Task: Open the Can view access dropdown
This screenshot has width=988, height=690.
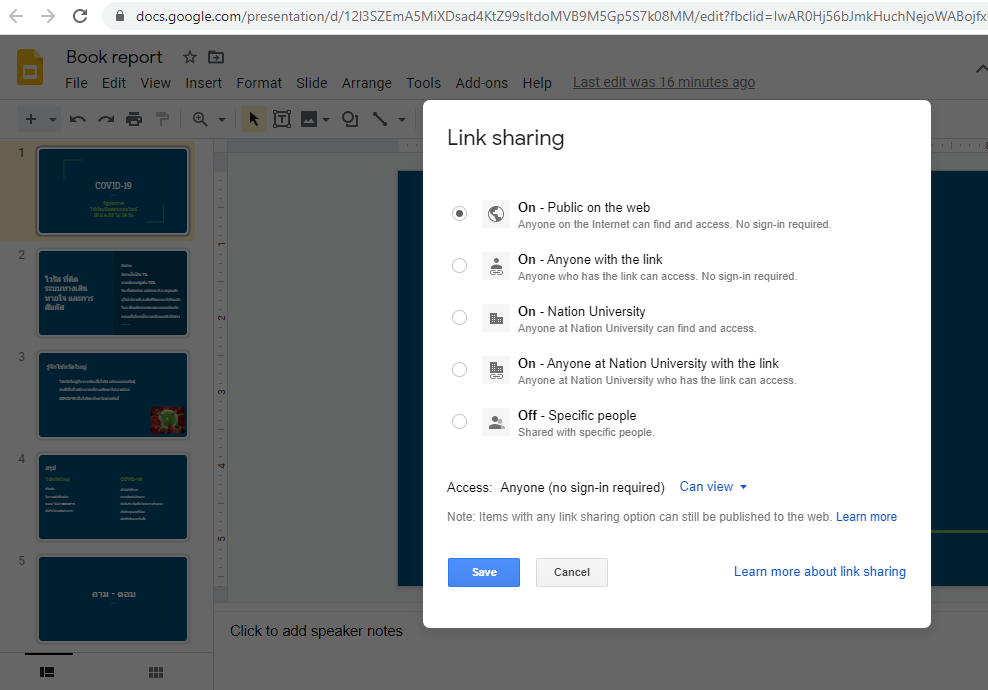Action: [x=713, y=487]
